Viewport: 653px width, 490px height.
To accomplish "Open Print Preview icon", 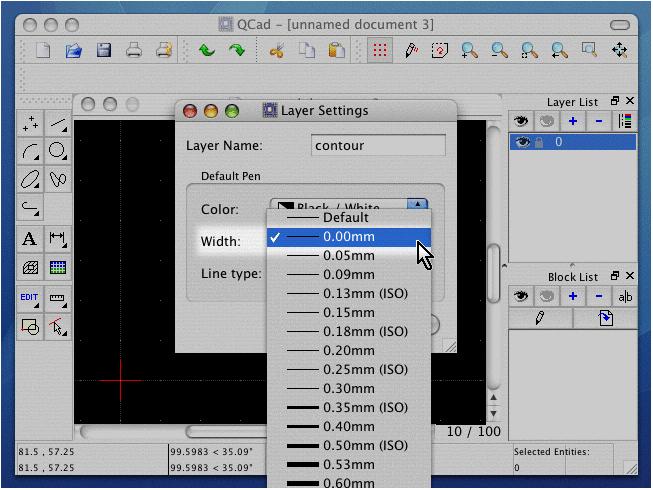I will point(164,50).
